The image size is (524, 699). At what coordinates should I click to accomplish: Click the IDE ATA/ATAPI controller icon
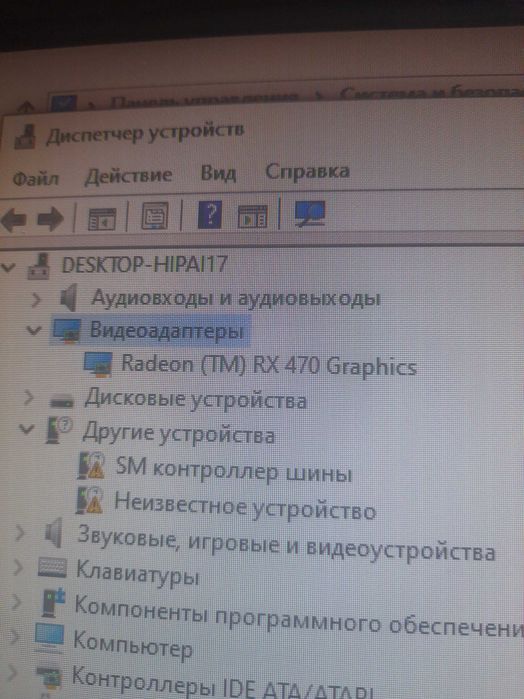48,676
